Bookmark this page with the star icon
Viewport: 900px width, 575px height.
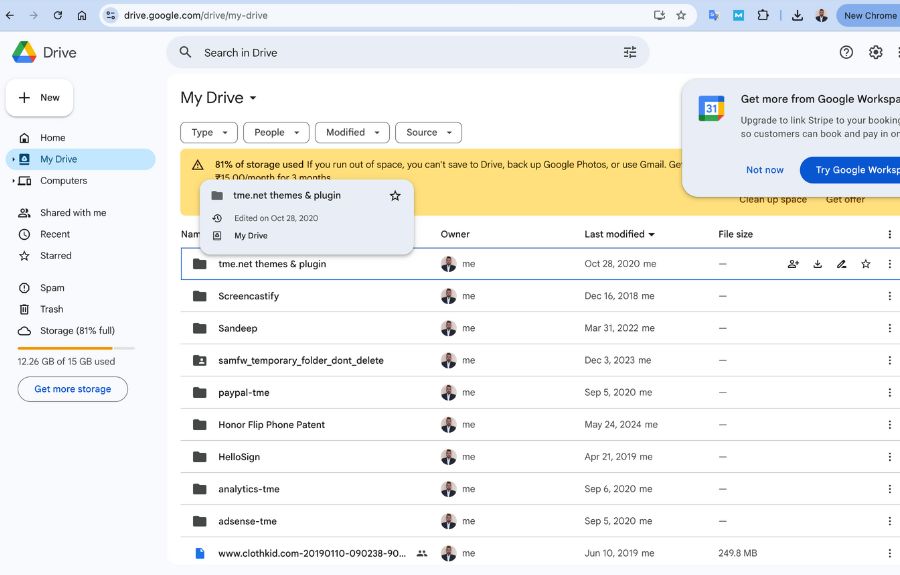coord(681,15)
